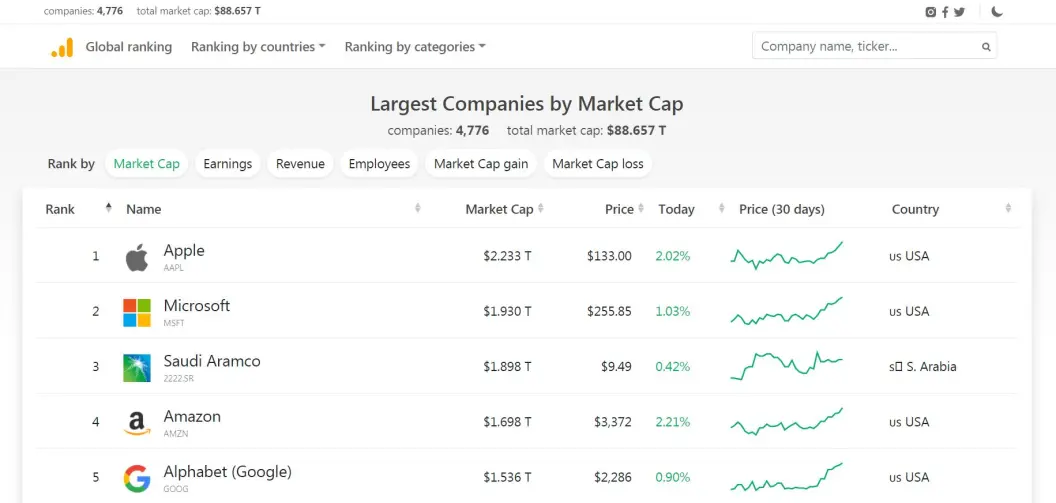Toggle dark mode moon icon
This screenshot has width=1056, height=503.
[997, 11]
